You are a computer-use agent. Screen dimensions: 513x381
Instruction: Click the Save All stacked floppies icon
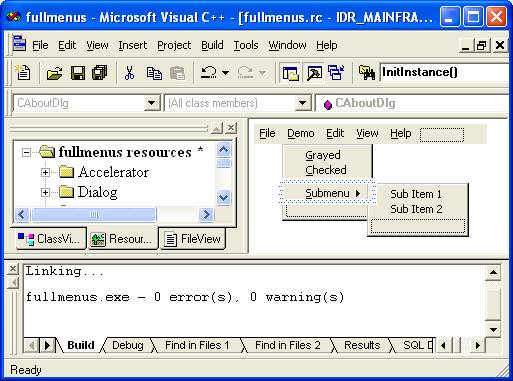click(x=100, y=73)
